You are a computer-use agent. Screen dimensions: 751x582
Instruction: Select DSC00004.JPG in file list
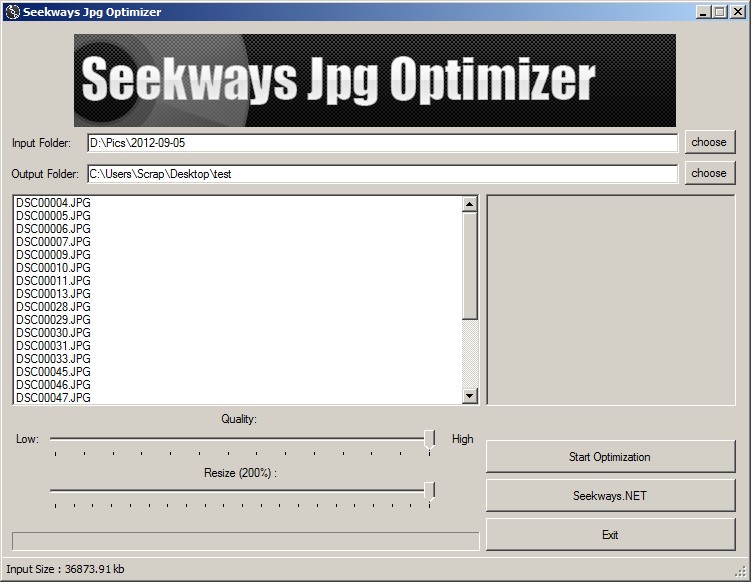point(53,203)
